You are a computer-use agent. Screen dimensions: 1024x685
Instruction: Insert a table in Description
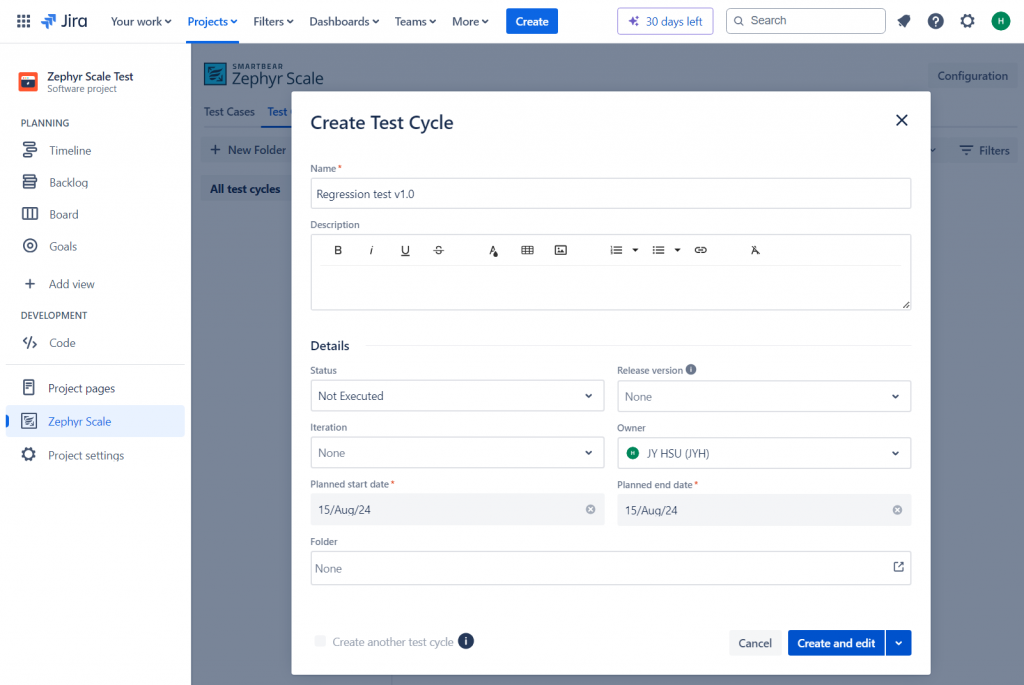click(x=527, y=250)
